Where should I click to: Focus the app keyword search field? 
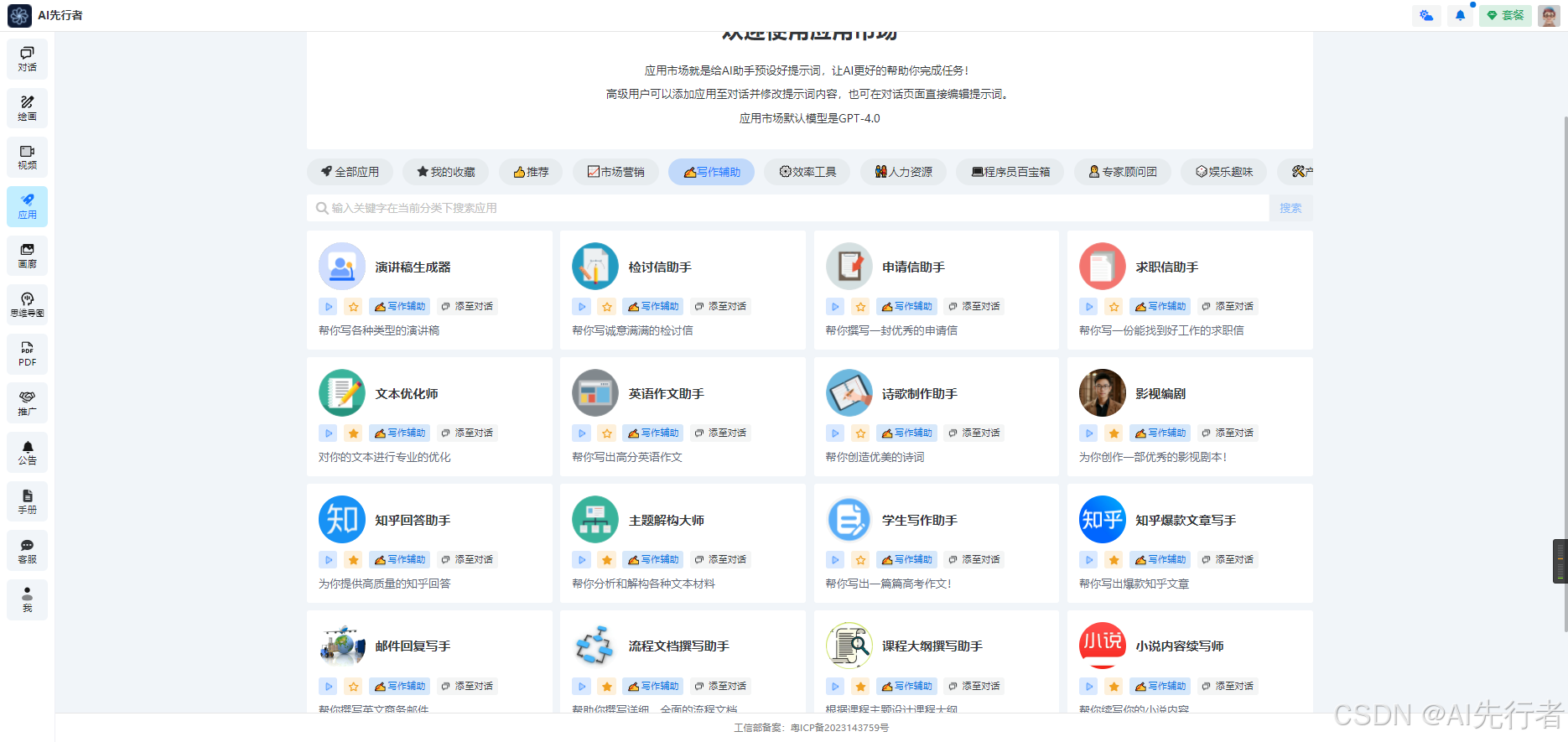pos(788,208)
